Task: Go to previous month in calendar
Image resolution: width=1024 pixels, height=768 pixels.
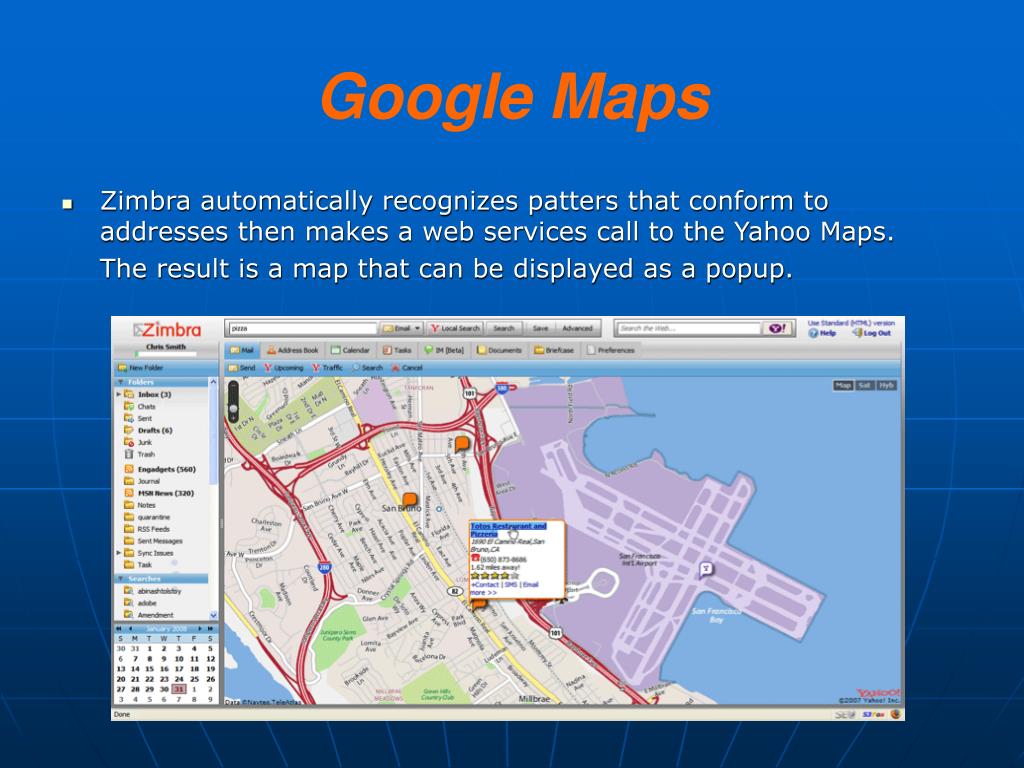Action: (130, 628)
